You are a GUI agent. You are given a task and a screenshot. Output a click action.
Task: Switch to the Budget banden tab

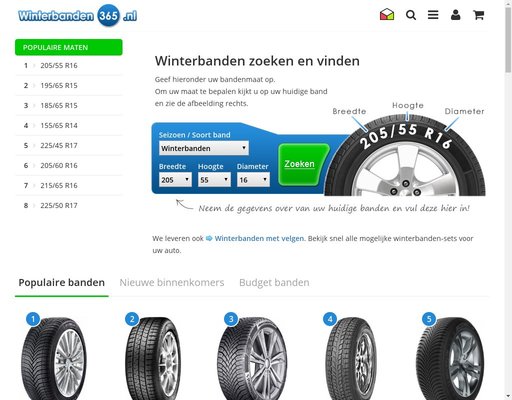[x=274, y=282]
